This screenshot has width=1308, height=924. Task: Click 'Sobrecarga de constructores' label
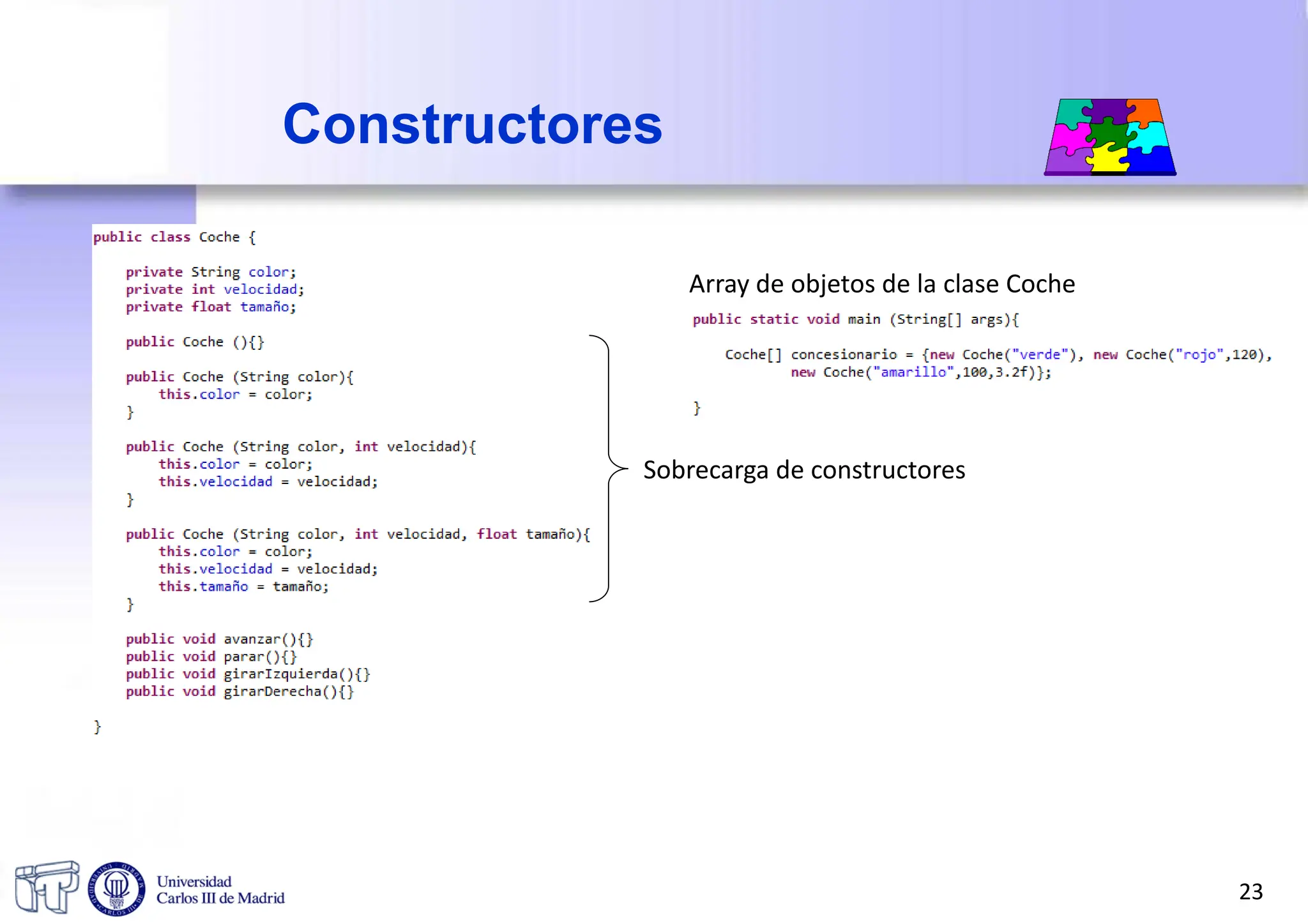click(804, 470)
